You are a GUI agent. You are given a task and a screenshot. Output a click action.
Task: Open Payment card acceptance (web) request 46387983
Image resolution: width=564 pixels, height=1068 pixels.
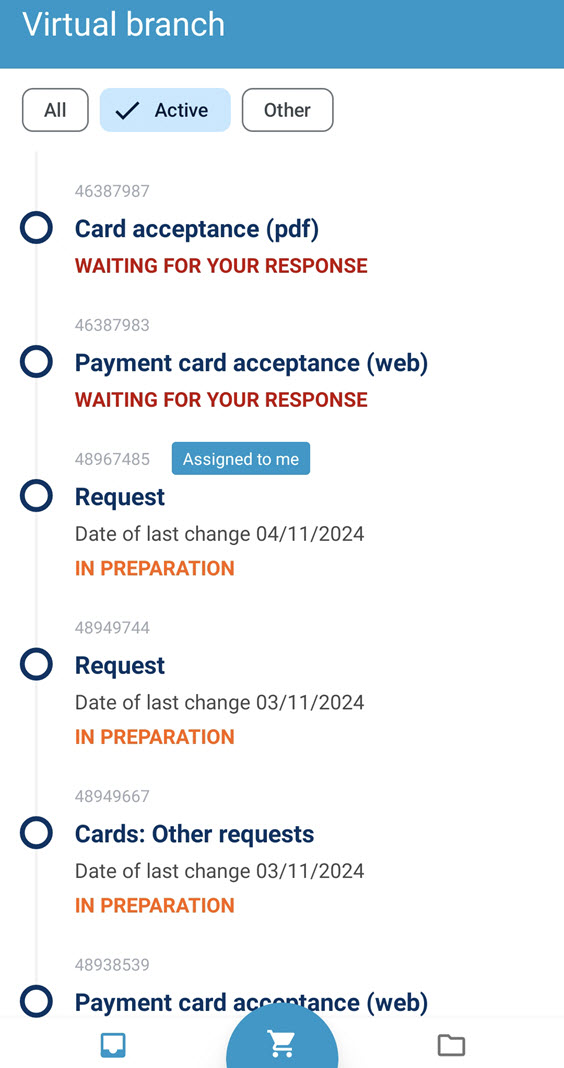click(x=251, y=363)
